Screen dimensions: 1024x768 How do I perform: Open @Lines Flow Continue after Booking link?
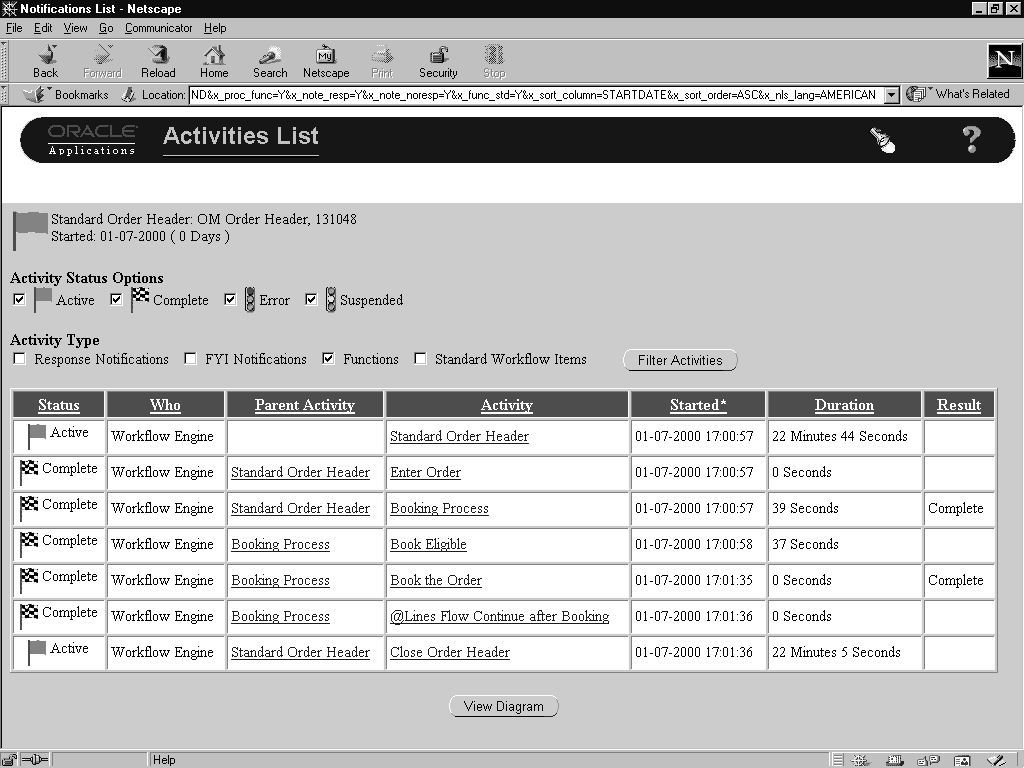pyautogui.click(x=500, y=616)
